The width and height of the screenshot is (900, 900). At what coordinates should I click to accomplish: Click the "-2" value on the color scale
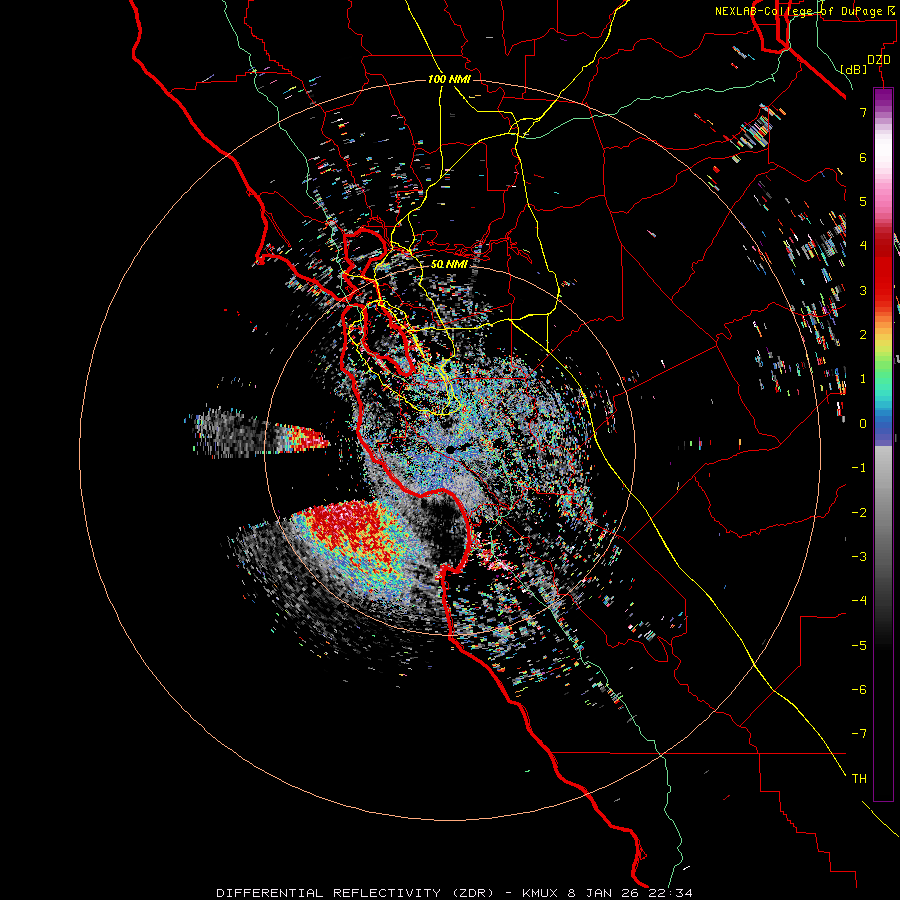(x=859, y=513)
